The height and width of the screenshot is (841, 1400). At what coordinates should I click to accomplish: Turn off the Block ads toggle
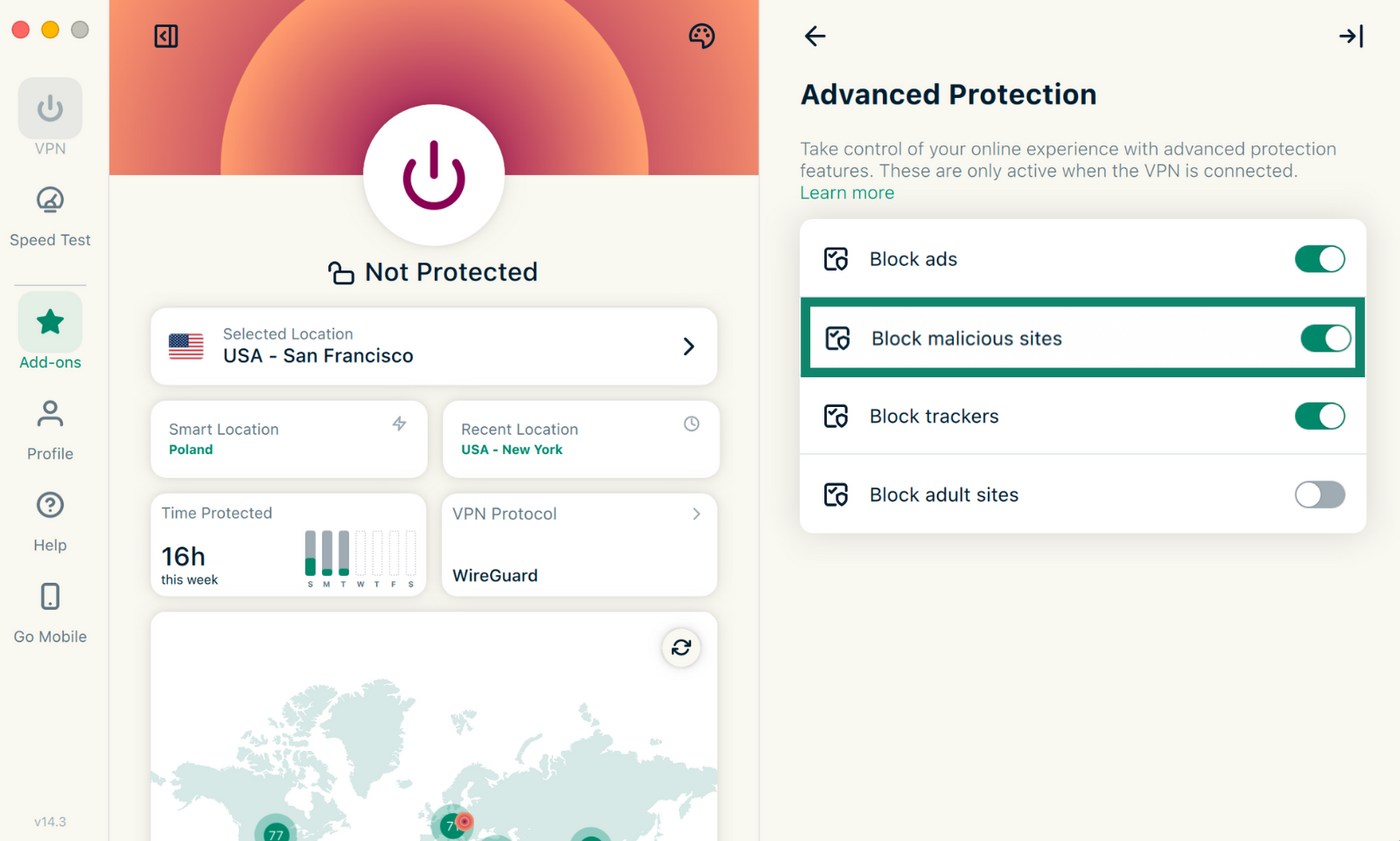pos(1320,260)
